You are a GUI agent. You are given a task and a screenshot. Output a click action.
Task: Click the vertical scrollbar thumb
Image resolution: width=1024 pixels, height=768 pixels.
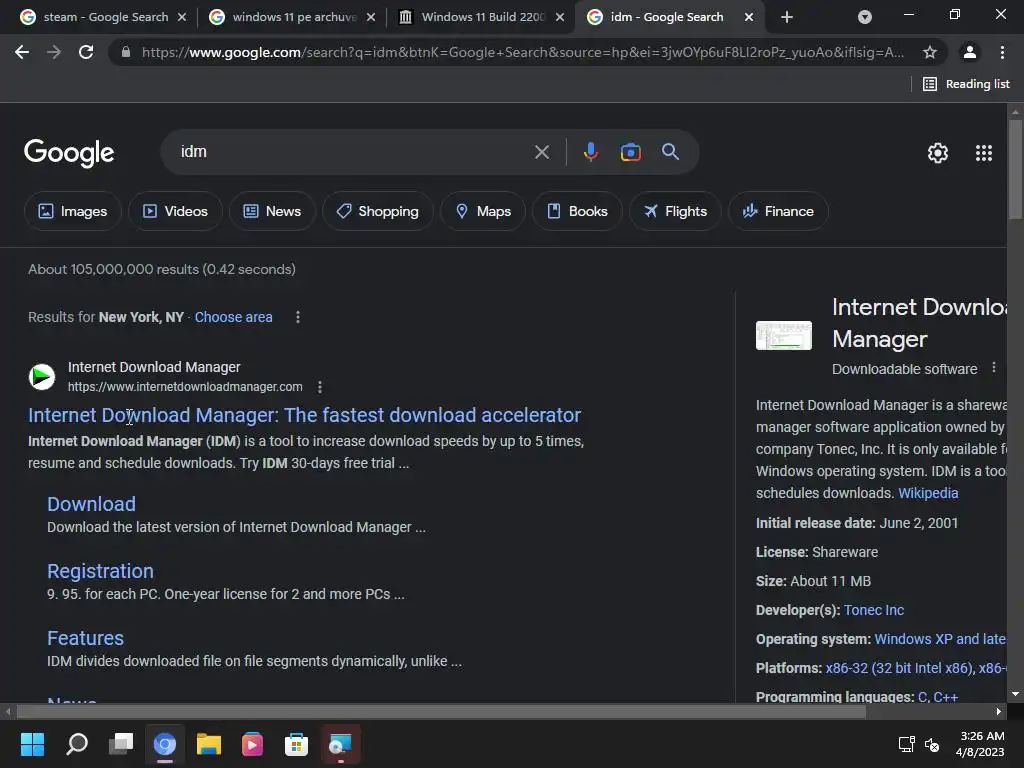tap(1016, 170)
